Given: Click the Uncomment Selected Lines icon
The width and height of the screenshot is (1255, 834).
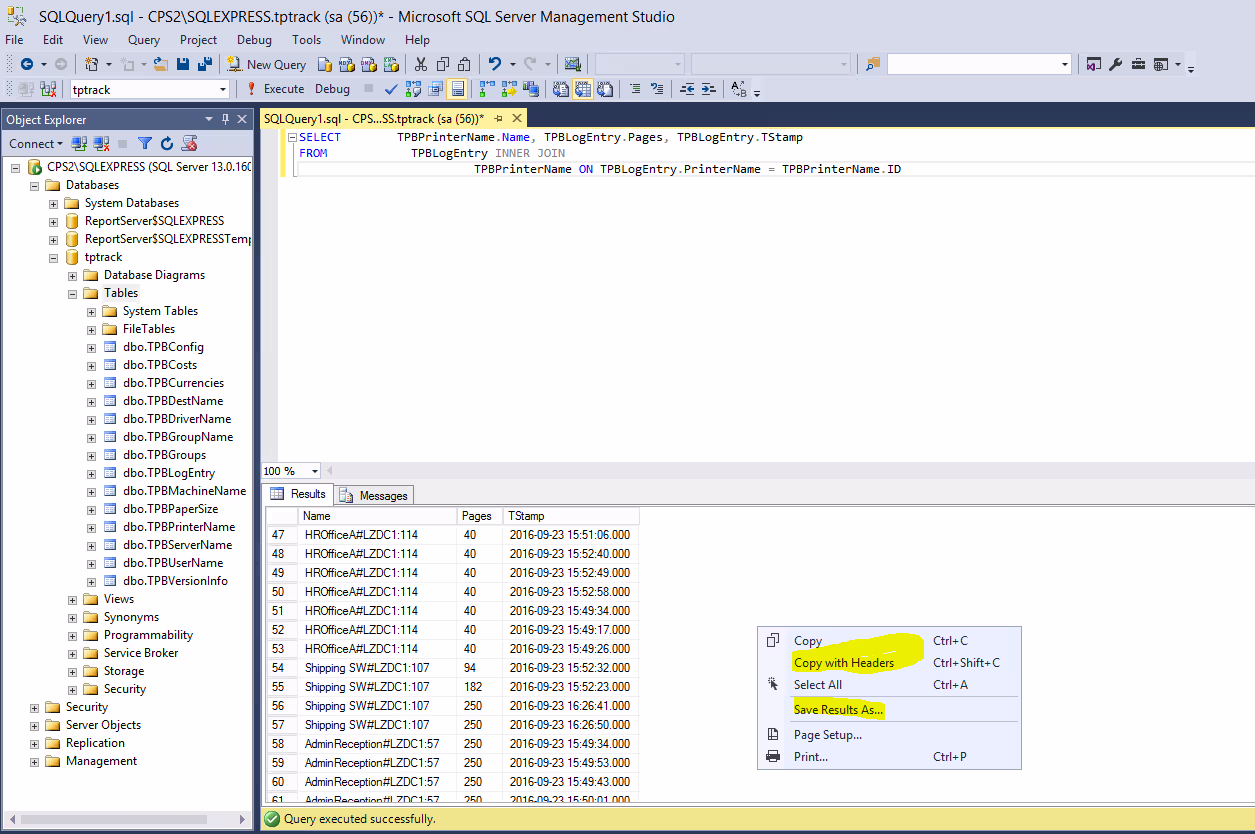Looking at the screenshot, I should coord(656,89).
